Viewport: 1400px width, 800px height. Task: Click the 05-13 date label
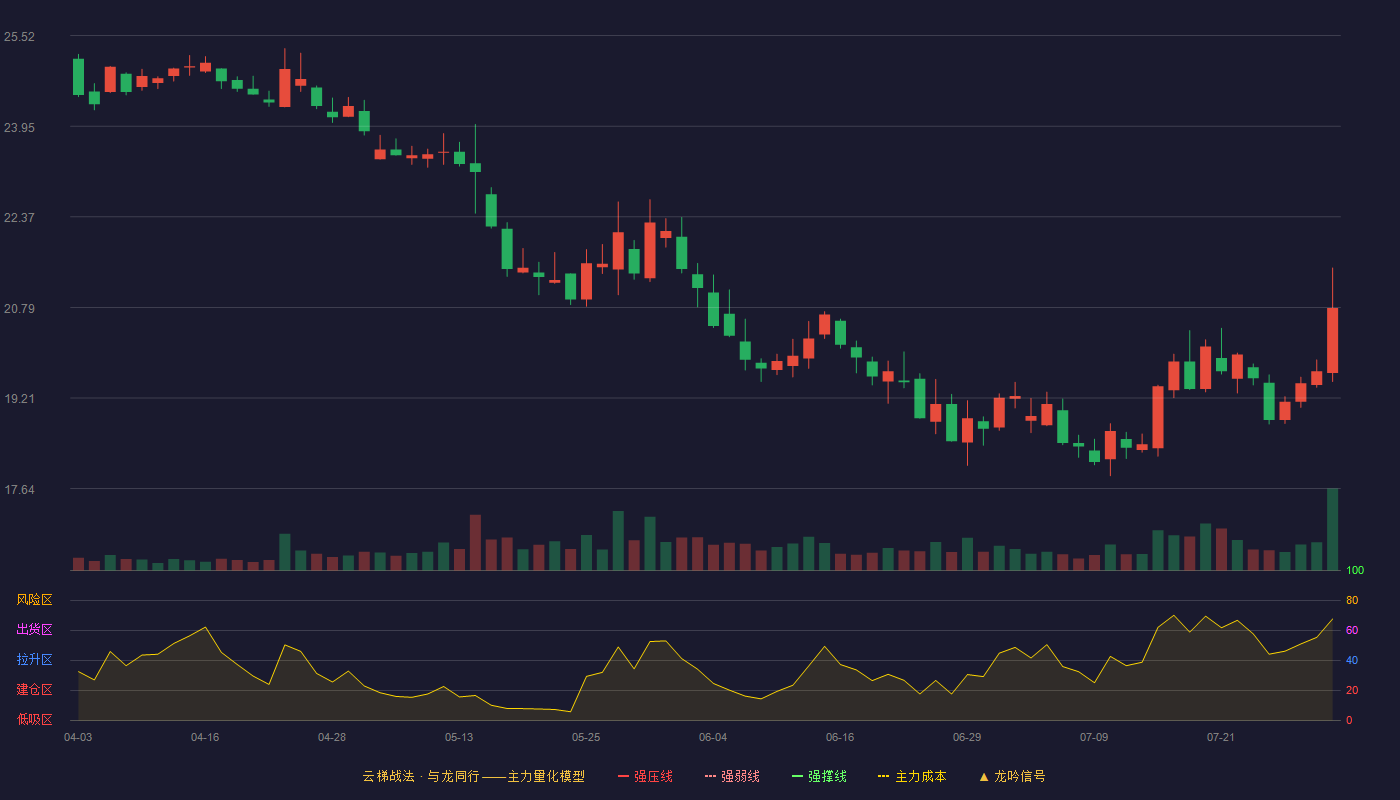459,737
